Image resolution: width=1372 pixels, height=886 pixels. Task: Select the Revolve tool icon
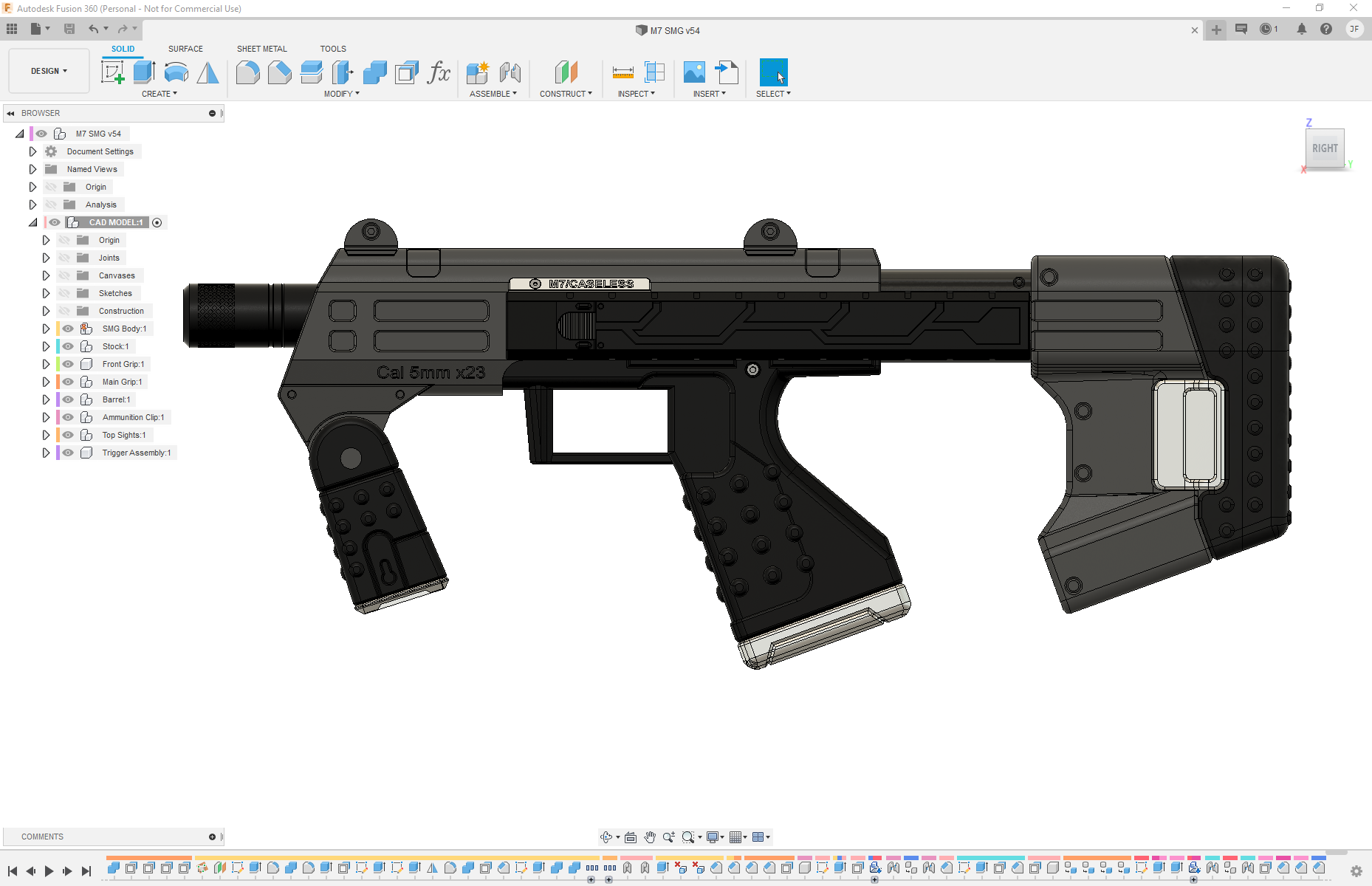(x=176, y=72)
